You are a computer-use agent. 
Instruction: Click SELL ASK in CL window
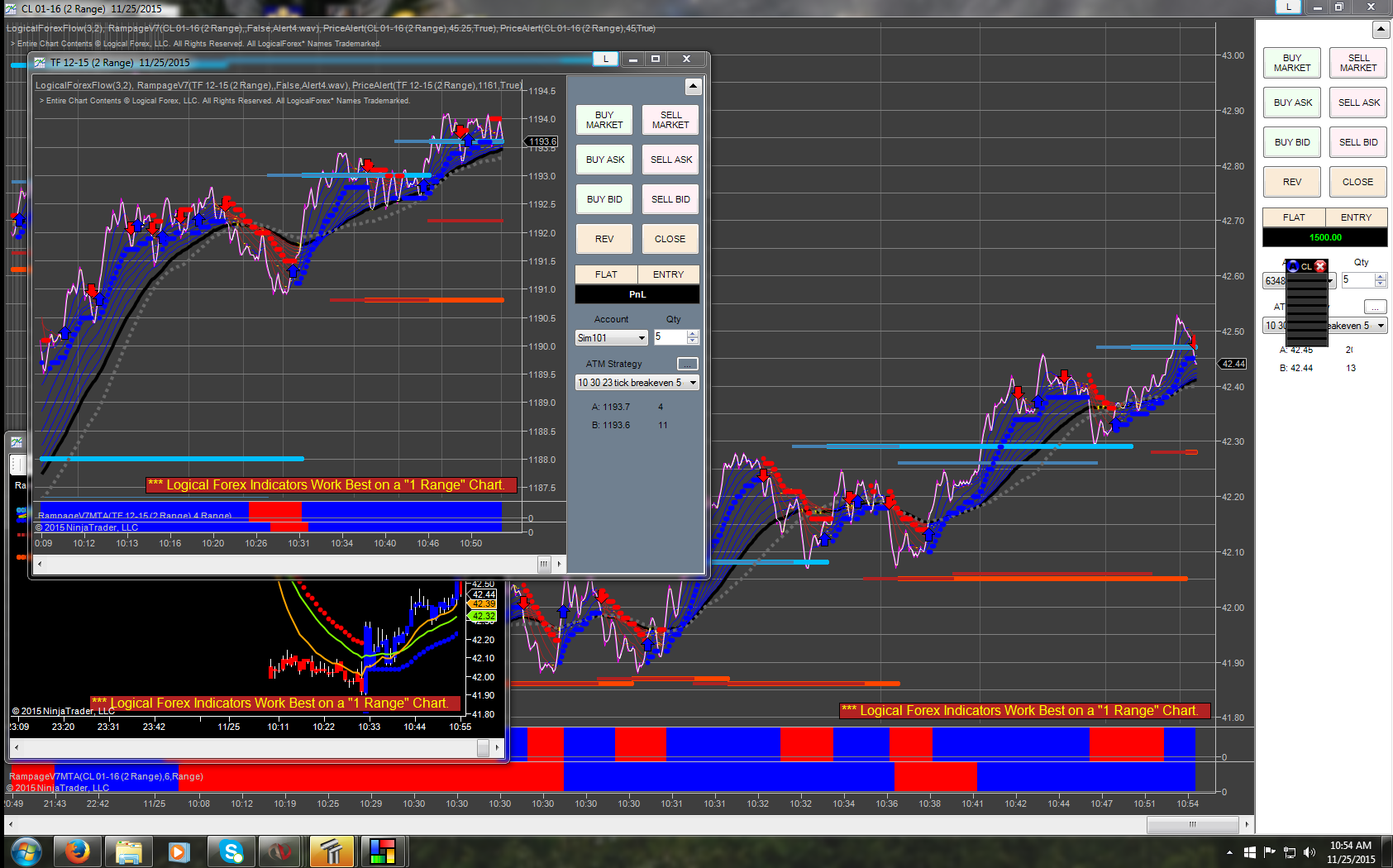[1358, 103]
